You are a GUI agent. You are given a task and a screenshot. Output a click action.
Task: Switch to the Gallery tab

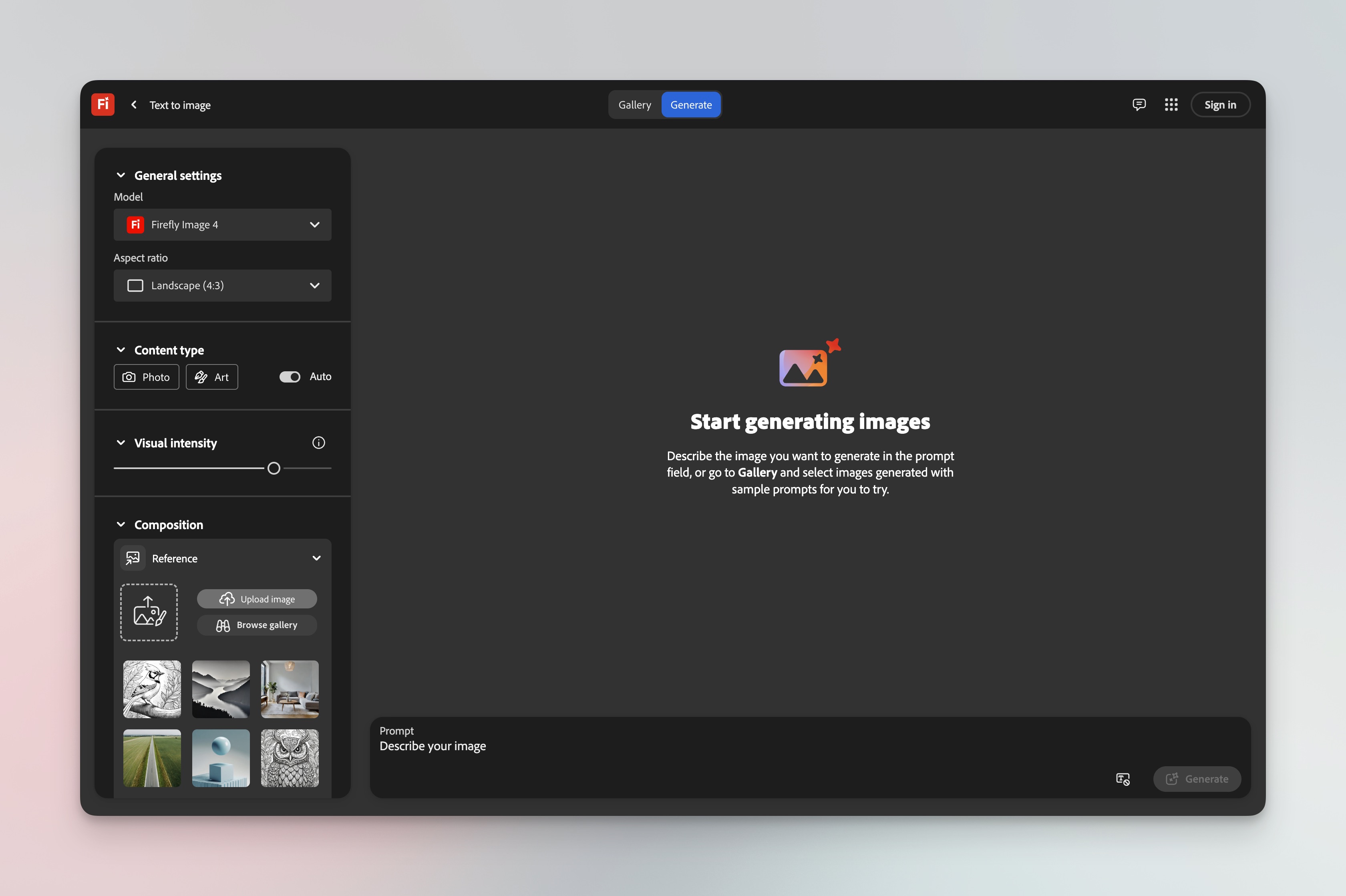(635, 104)
